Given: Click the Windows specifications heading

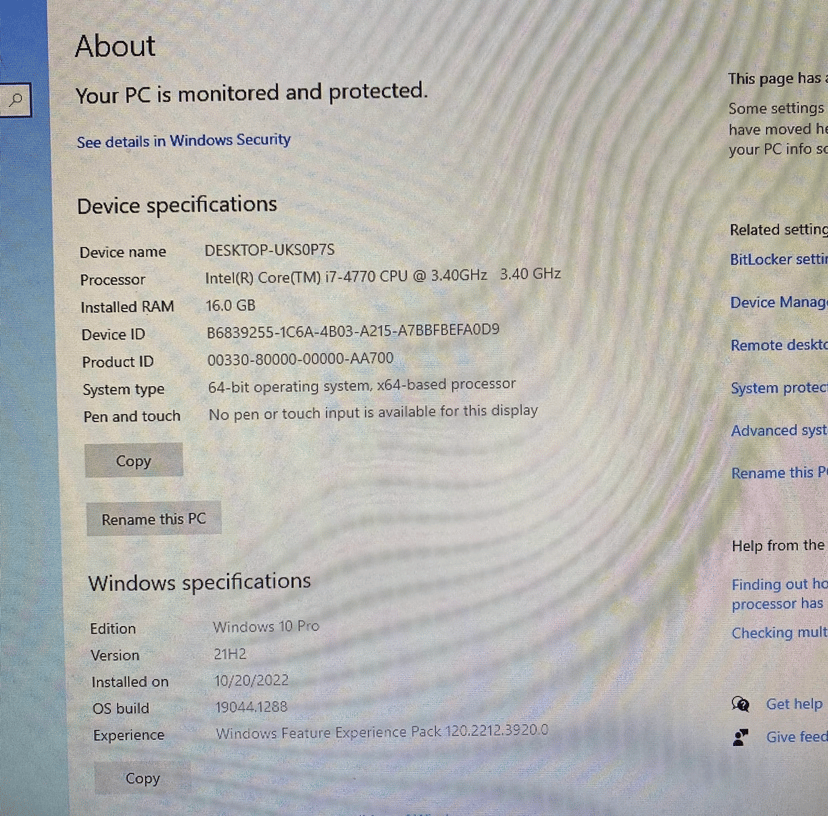Looking at the screenshot, I should 200,583.
